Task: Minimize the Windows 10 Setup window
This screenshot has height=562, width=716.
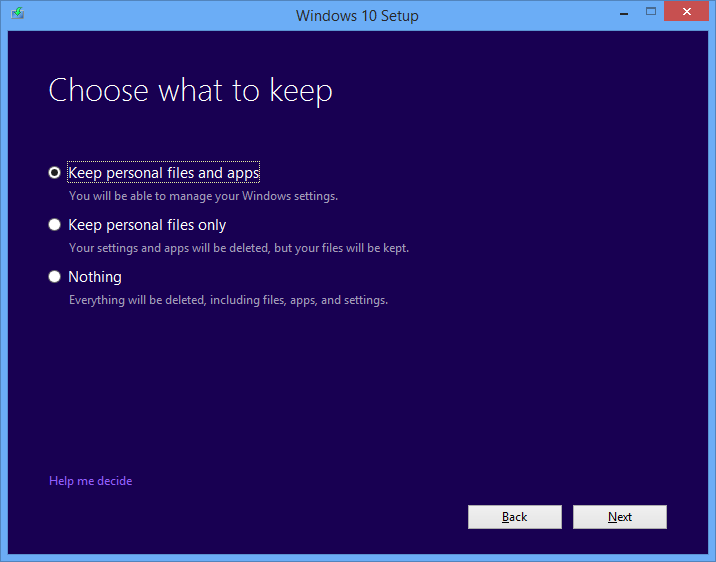Action: [624, 14]
